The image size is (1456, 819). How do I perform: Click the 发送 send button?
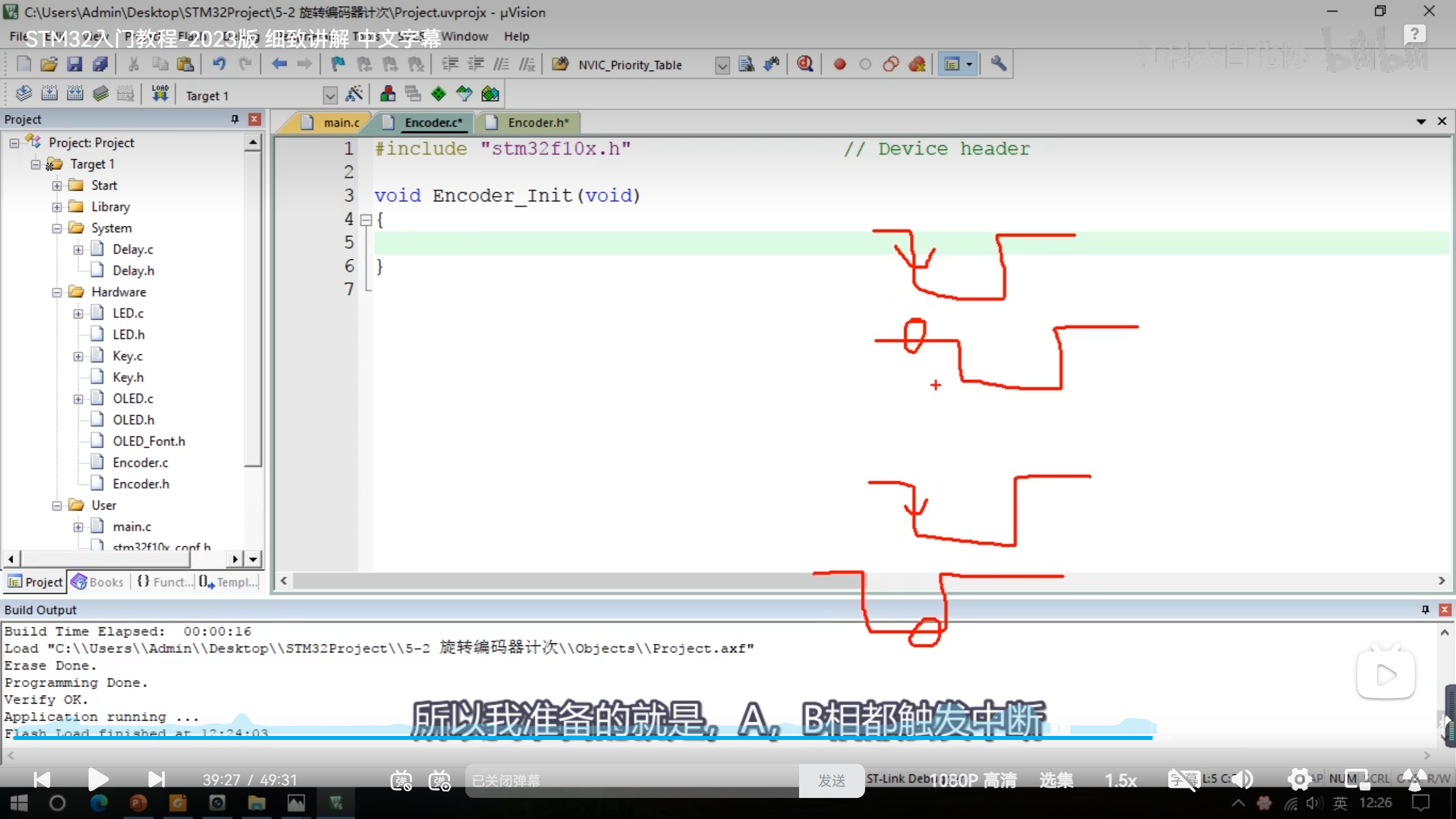coord(832,780)
